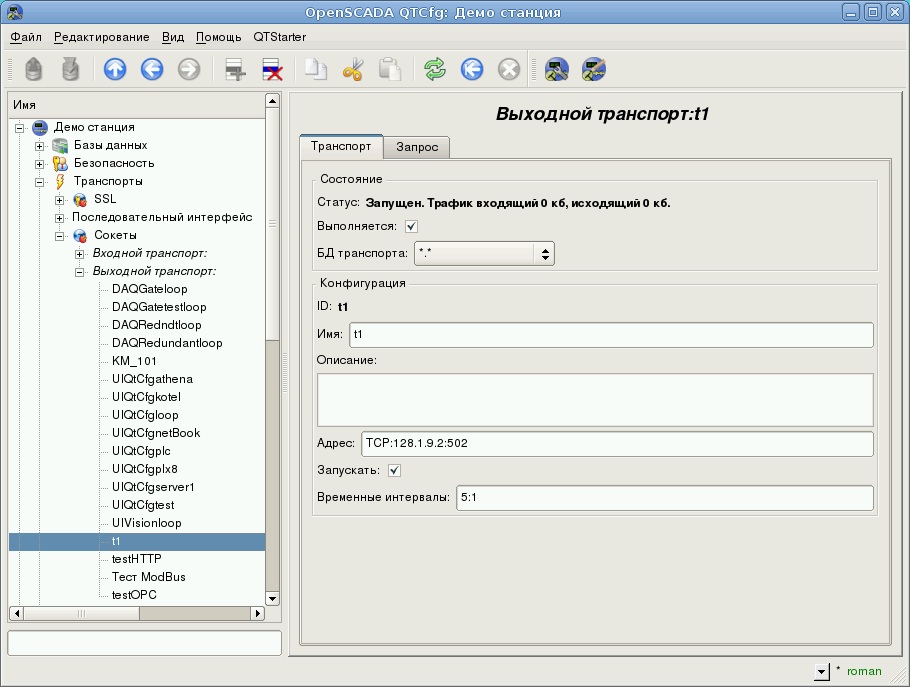The width and height of the screenshot is (910, 687).
Task: Click the Адрес input field
Action: pos(616,444)
